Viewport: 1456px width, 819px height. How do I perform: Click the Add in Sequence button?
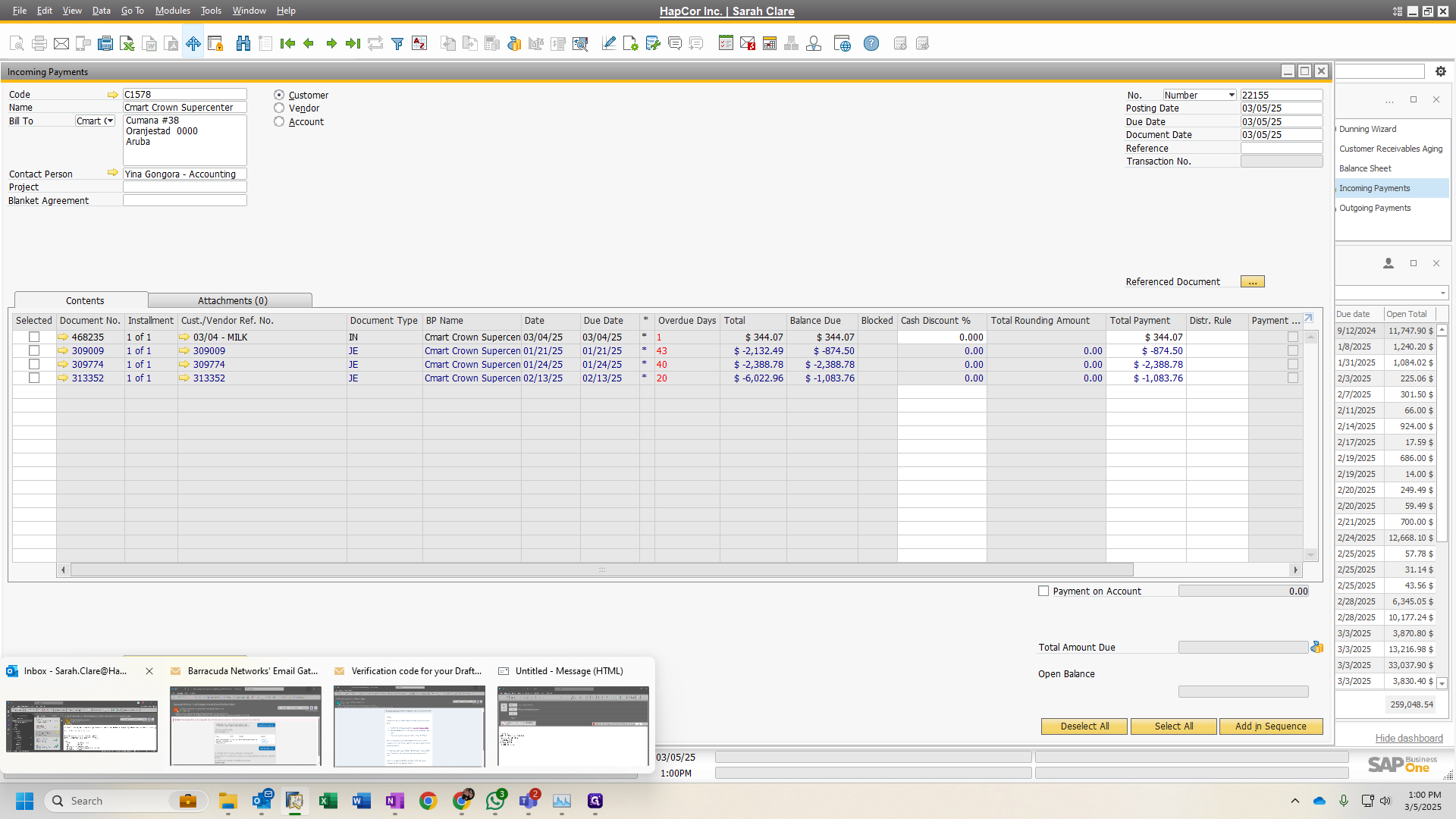pyautogui.click(x=1270, y=726)
